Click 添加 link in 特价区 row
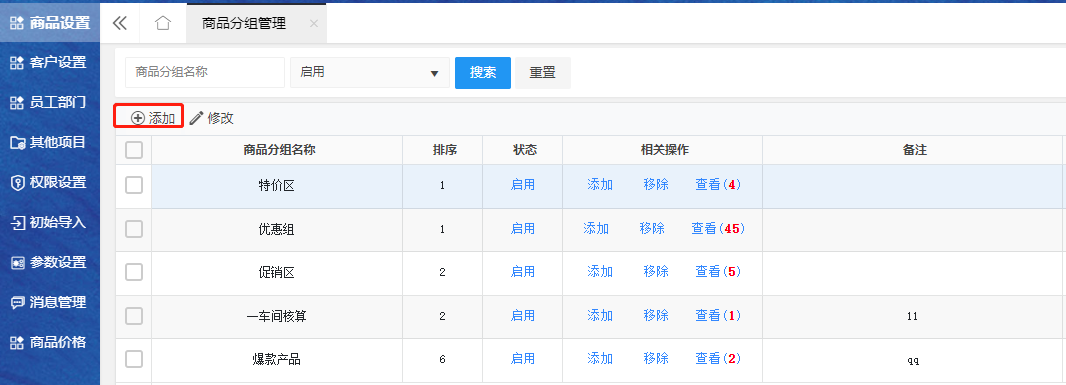1066x385 pixels. (600, 185)
